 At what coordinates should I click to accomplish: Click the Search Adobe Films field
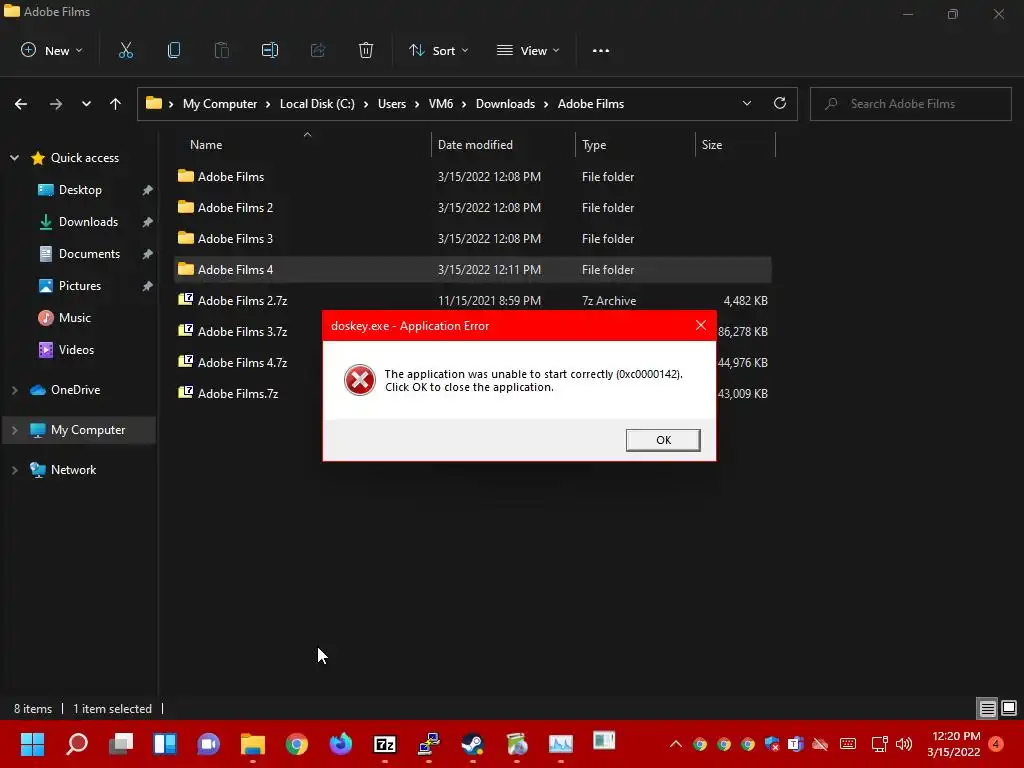click(x=910, y=104)
